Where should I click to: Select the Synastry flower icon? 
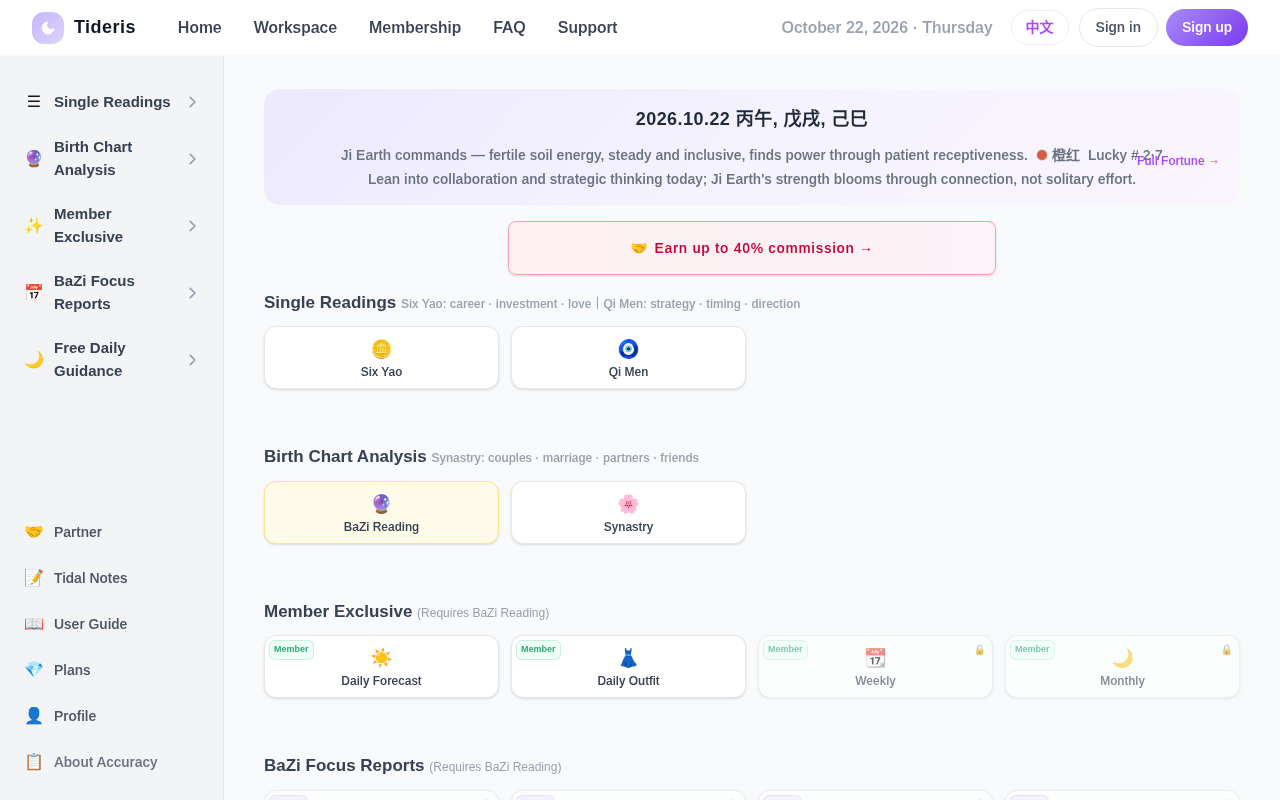[x=628, y=504]
